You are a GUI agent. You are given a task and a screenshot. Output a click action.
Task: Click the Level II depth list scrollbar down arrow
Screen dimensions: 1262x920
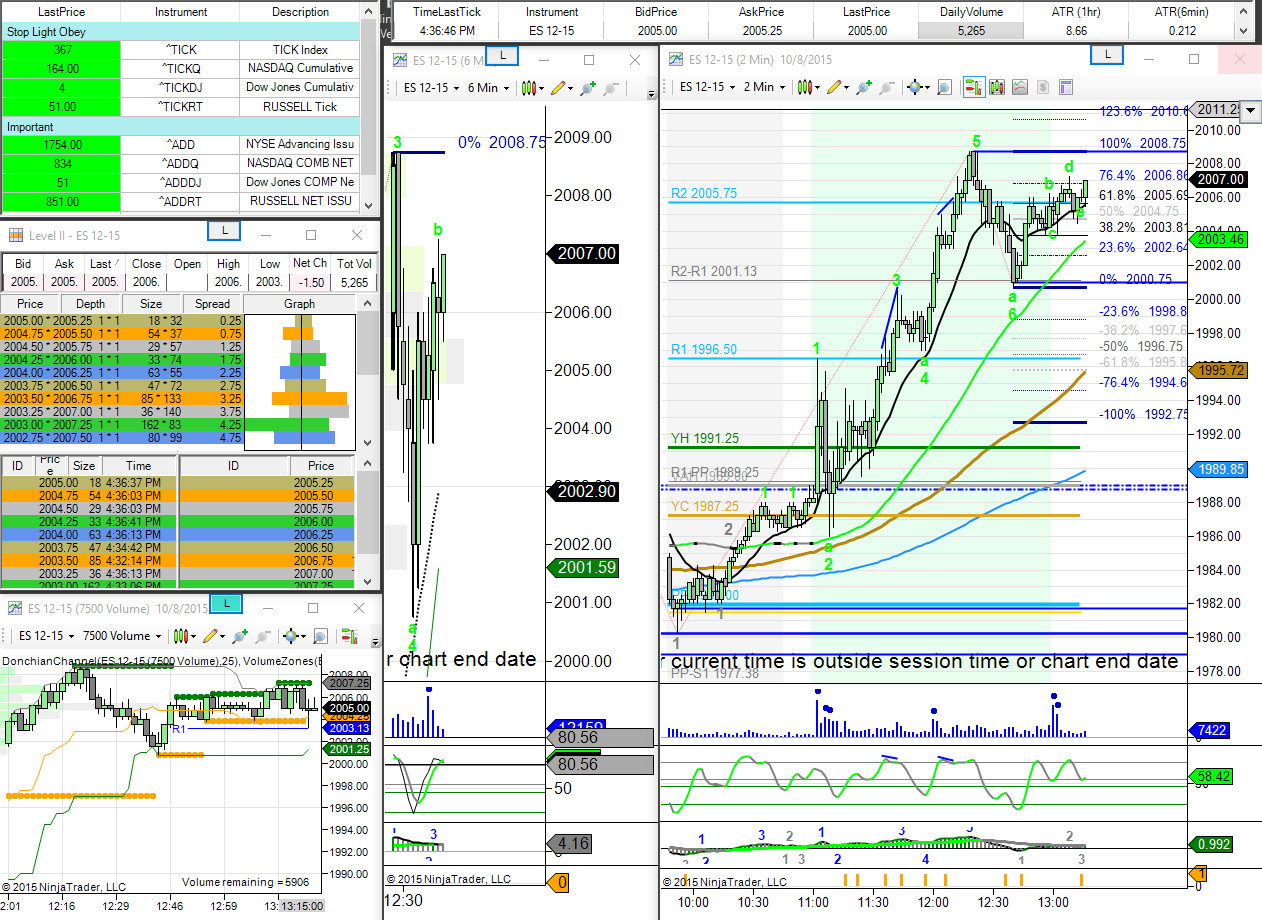click(367, 442)
